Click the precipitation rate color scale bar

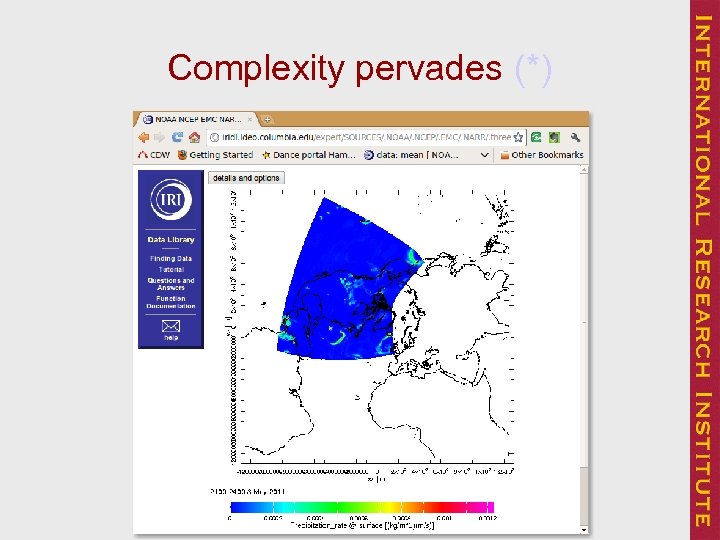point(362,507)
